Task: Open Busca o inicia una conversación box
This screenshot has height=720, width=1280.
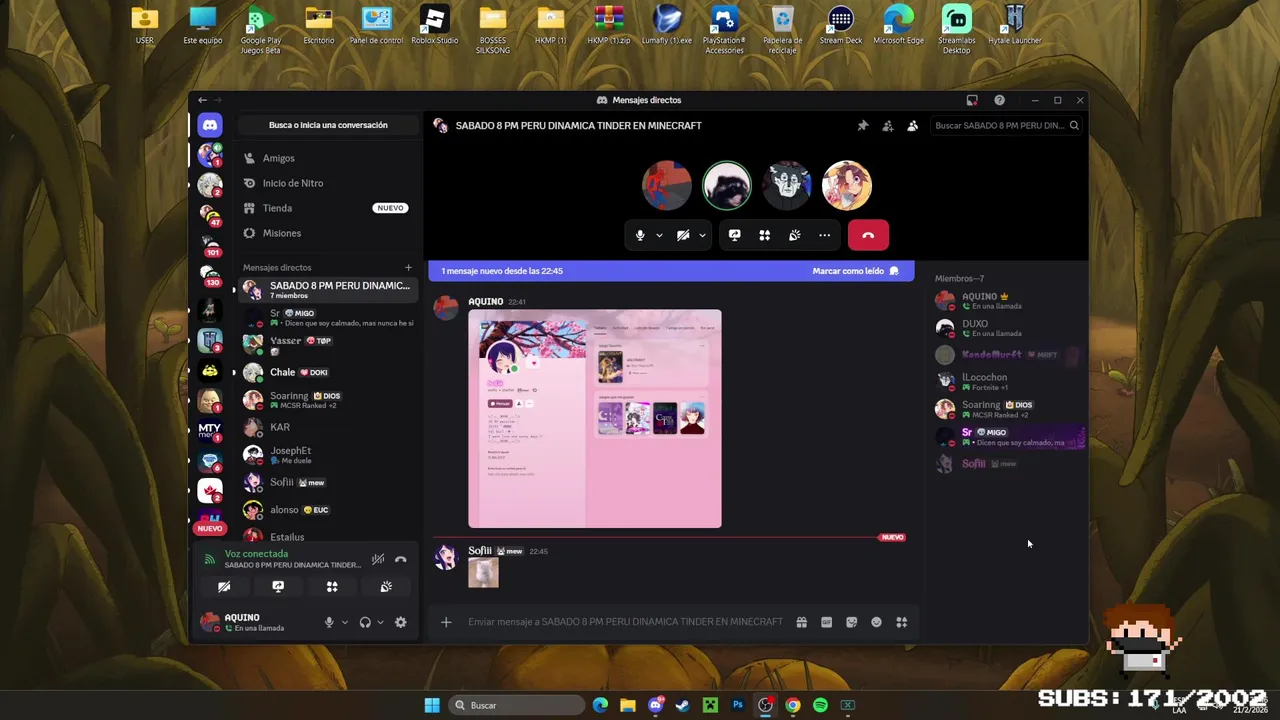Action: click(328, 125)
